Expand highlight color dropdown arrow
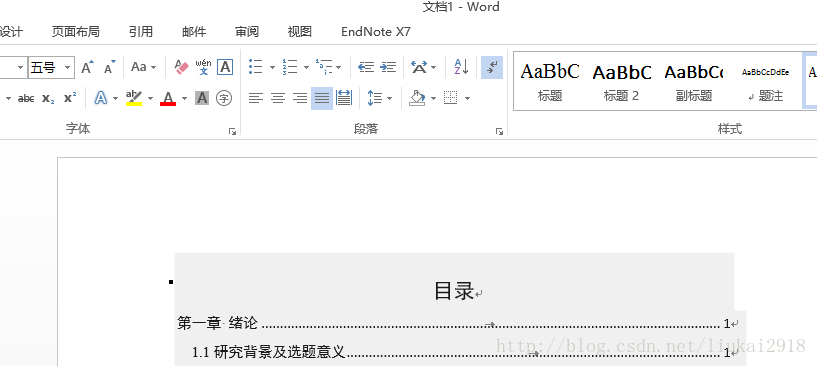 click(150, 99)
